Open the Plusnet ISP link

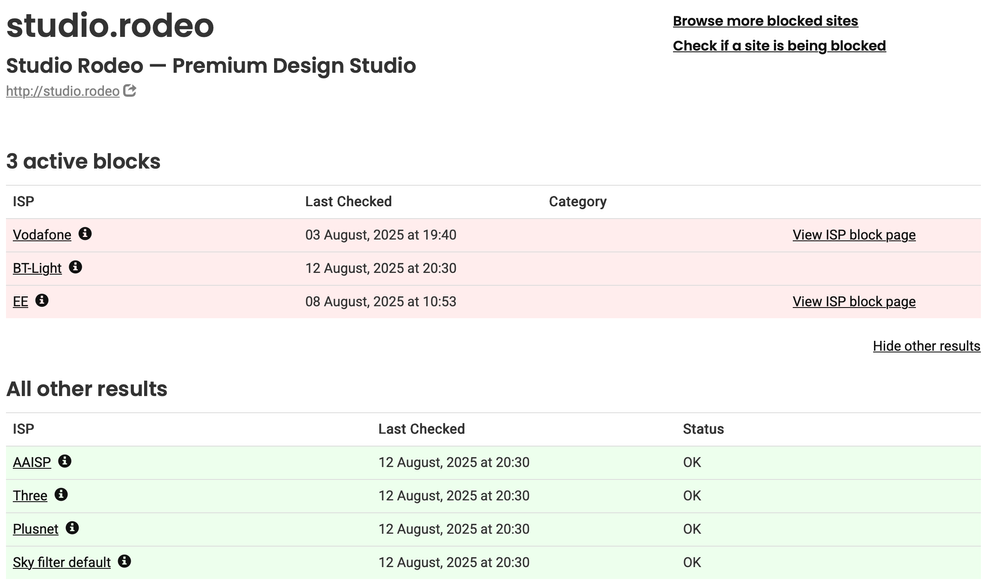coord(35,529)
